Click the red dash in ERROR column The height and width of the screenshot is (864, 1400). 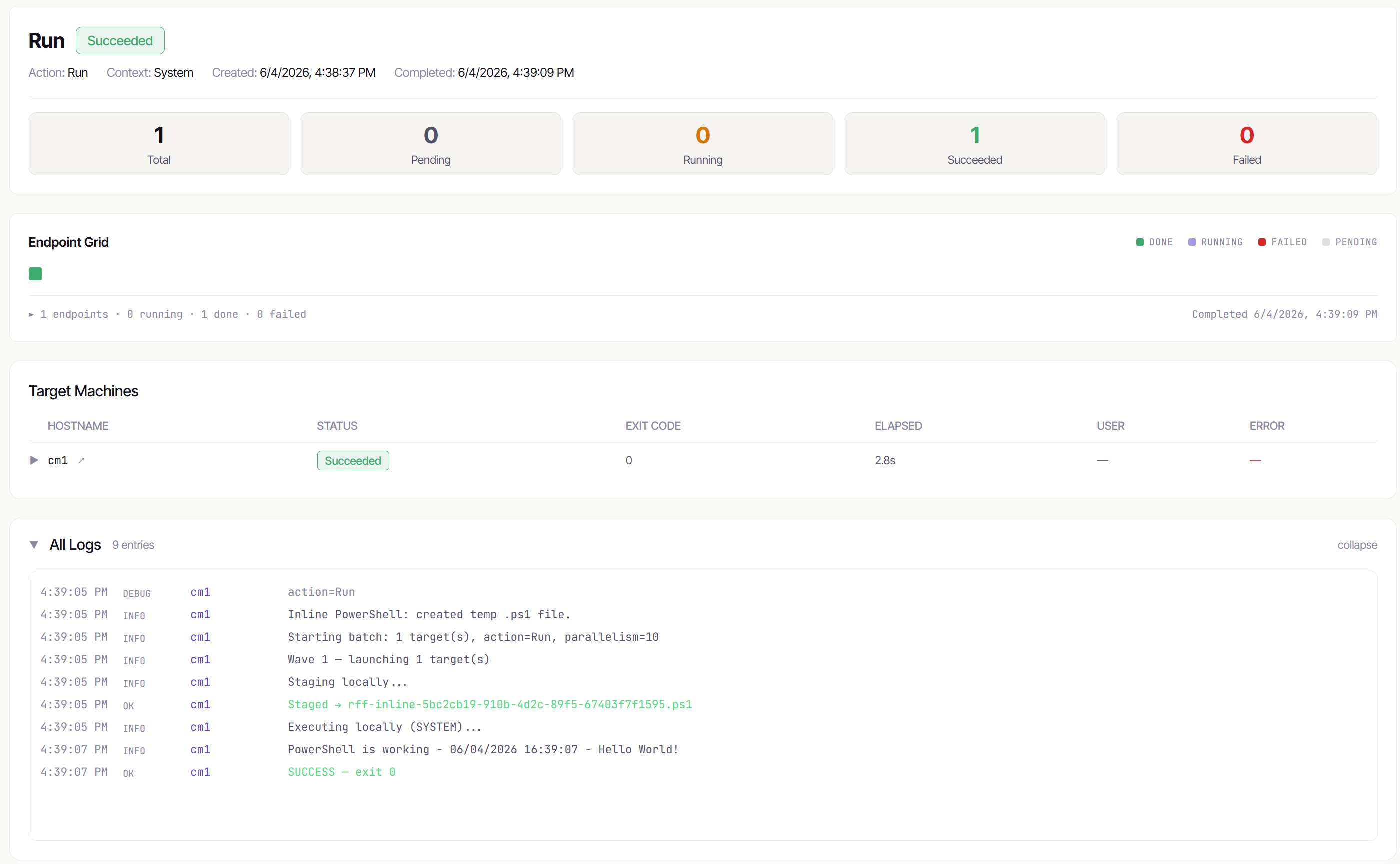[1255, 461]
